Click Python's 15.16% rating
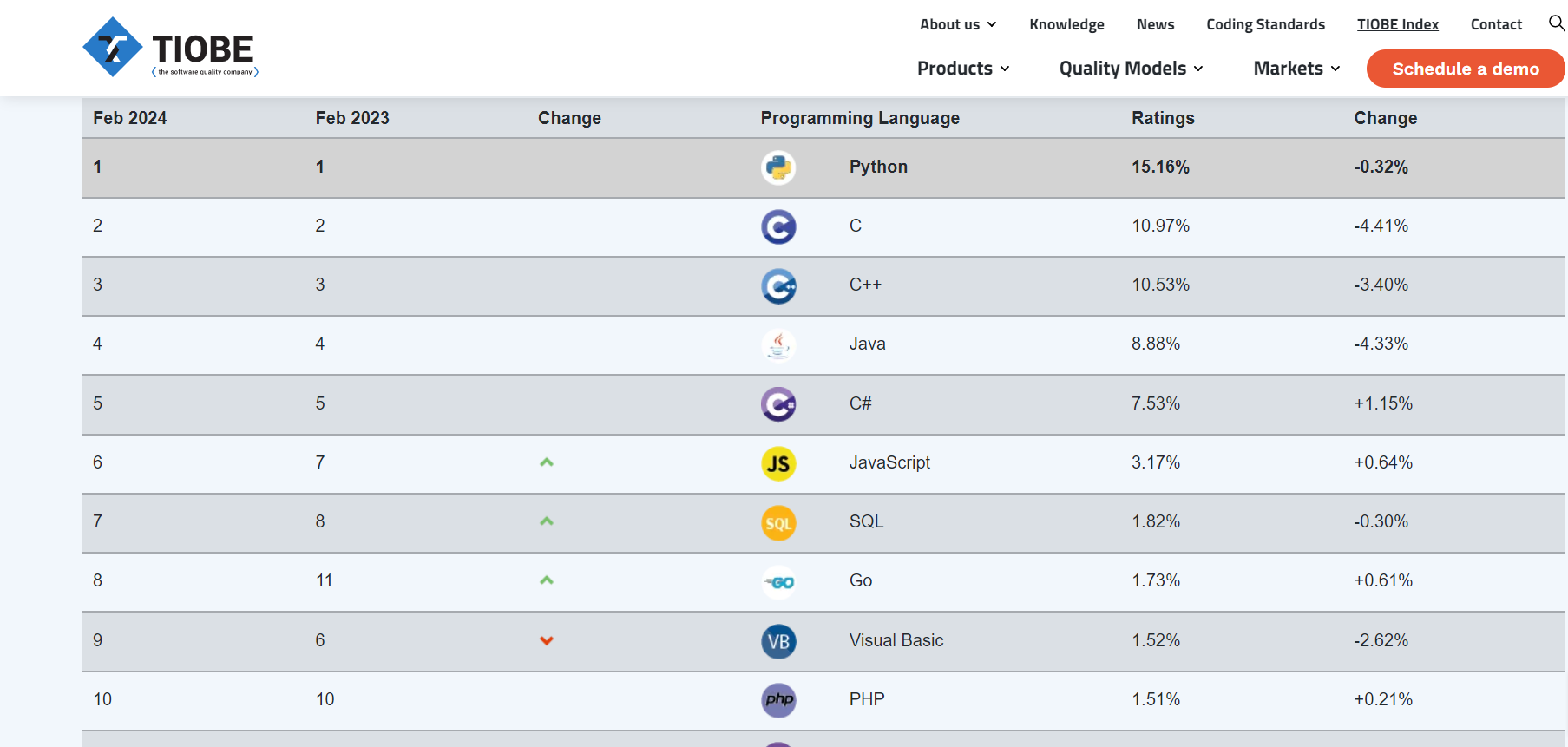Image resolution: width=1568 pixels, height=747 pixels. [x=1160, y=167]
